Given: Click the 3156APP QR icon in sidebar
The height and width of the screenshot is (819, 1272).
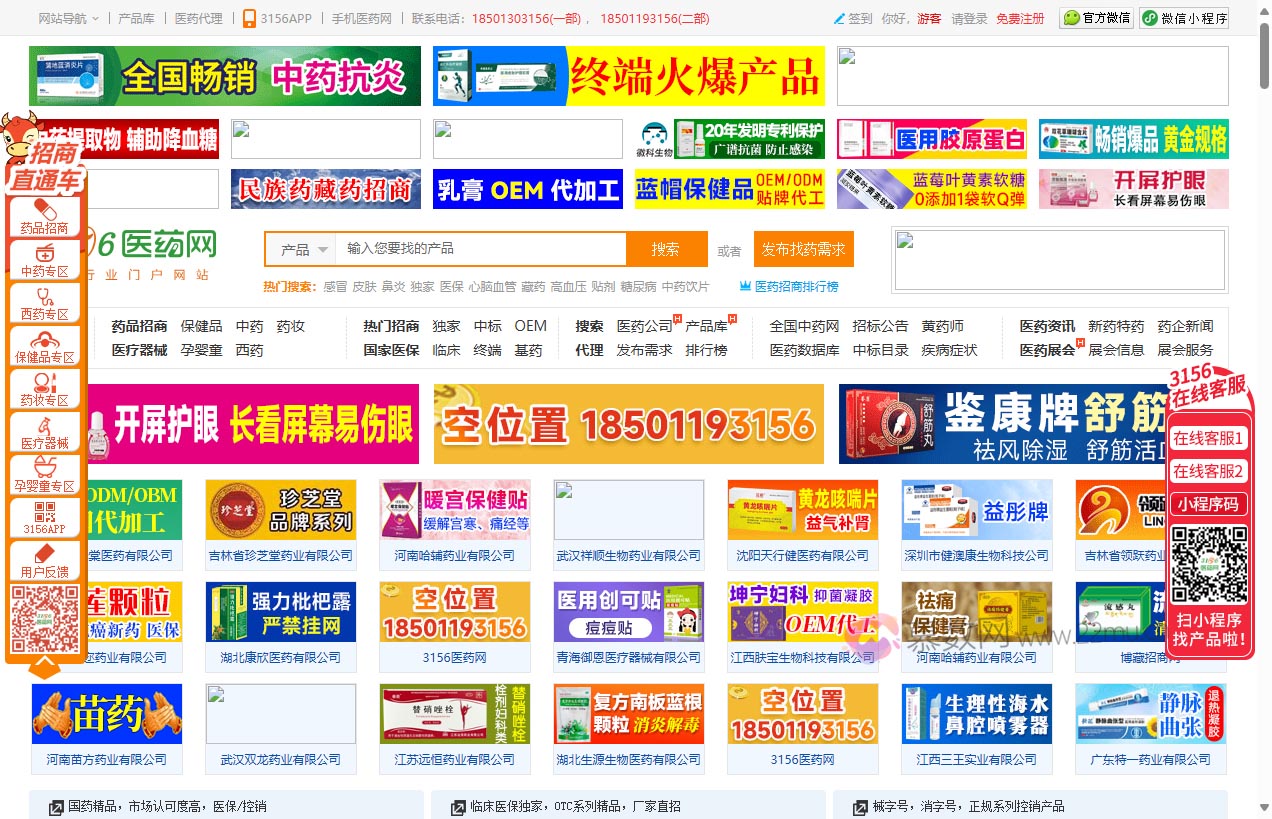Looking at the screenshot, I should (45, 513).
